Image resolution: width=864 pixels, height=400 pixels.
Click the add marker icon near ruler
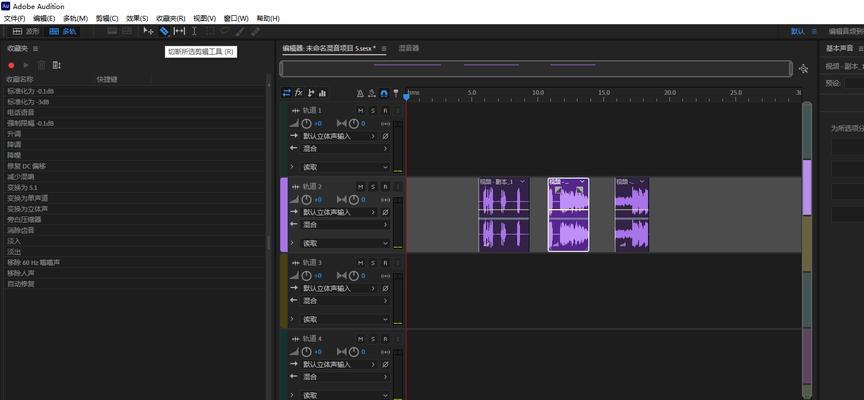coord(396,94)
